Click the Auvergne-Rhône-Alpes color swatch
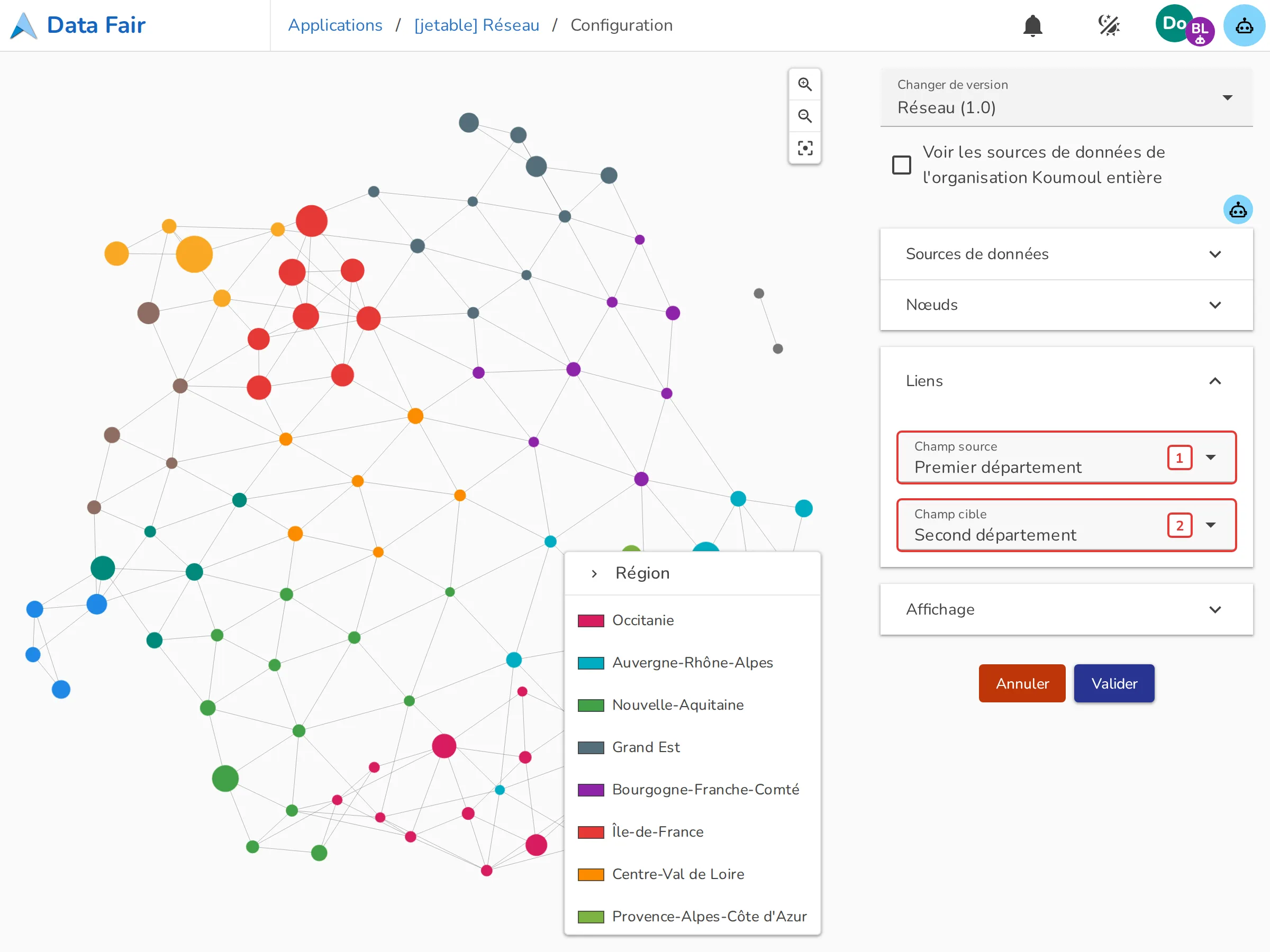The height and width of the screenshot is (952, 1270). (x=591, y=663)
